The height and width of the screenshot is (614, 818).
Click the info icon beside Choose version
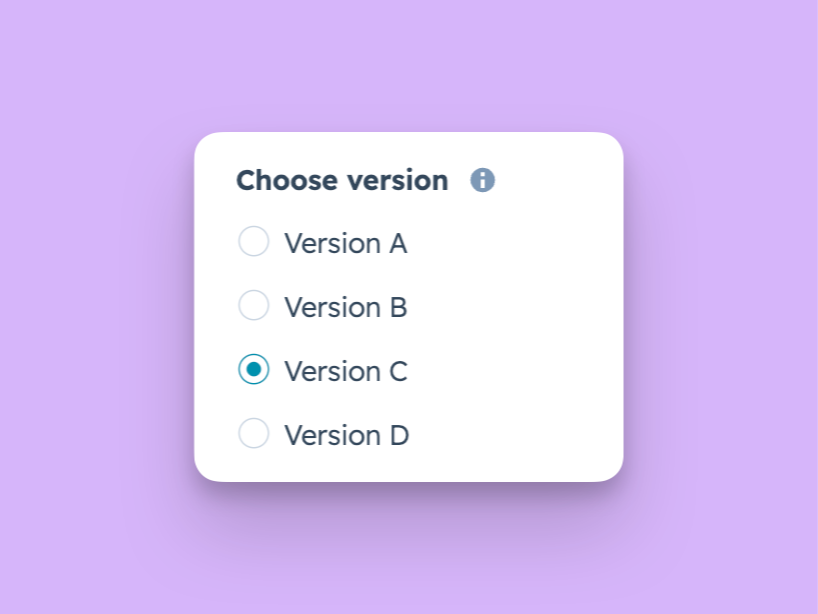click(484, 180)
